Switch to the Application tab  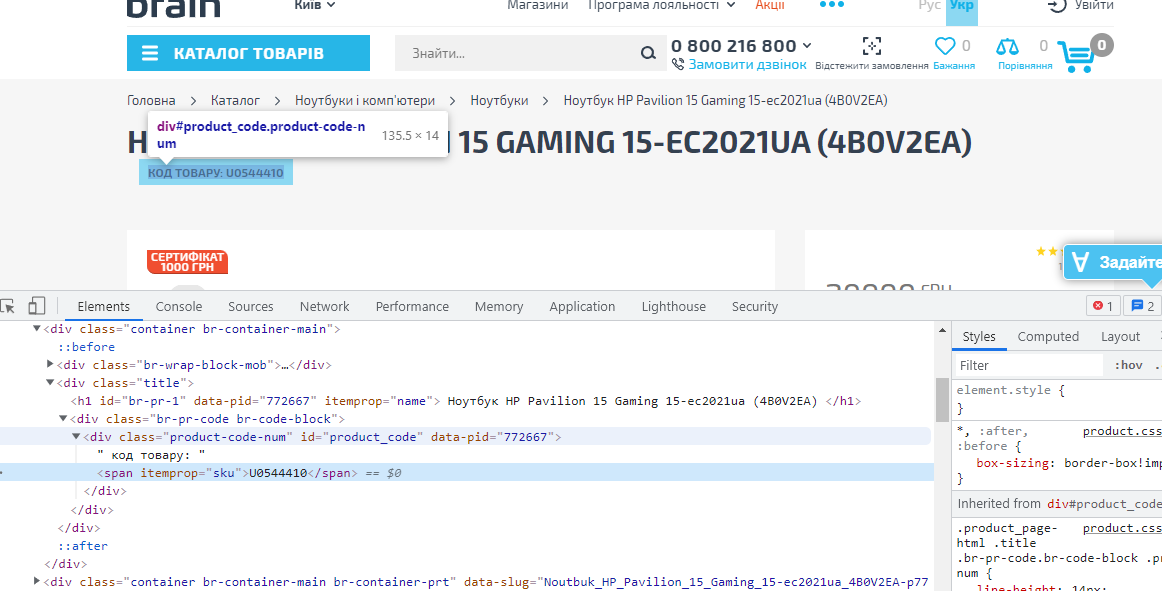coord(582,306)
